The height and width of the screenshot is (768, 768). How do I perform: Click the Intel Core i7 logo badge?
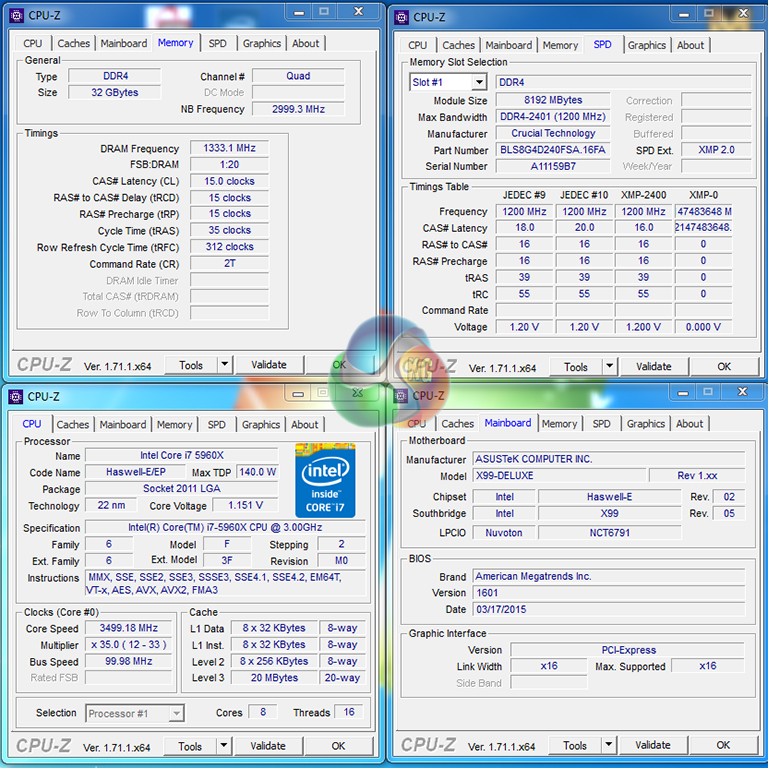click(x=326, y=479)
